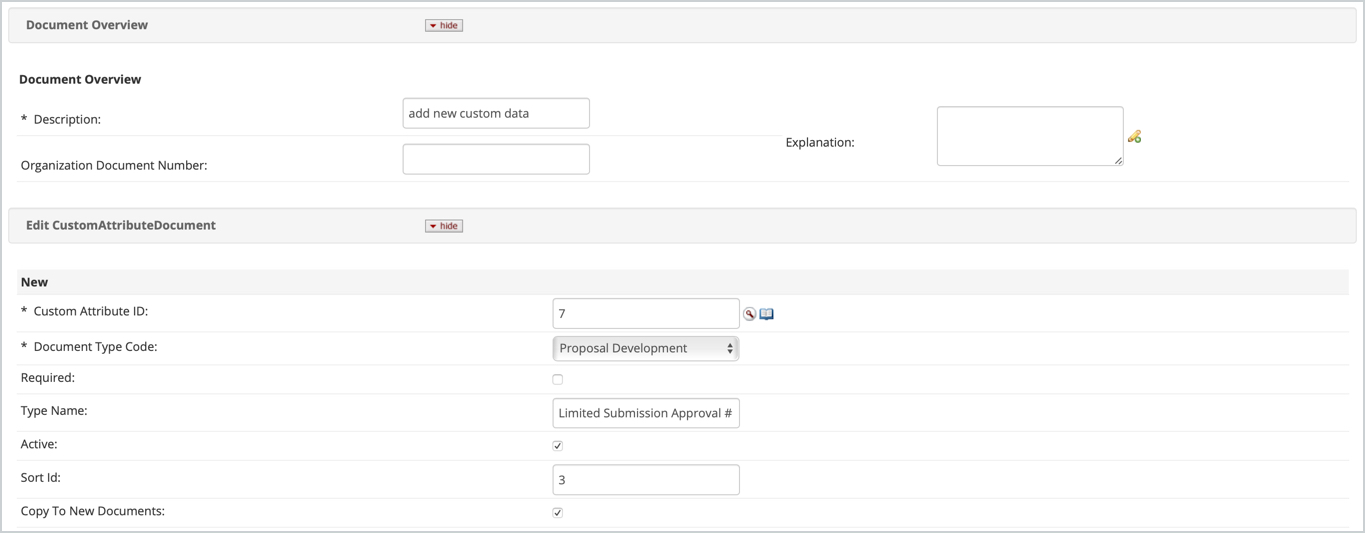1365x533 pixels.
Task: Edit the Type Name field
Action: (x=646, y=413)
